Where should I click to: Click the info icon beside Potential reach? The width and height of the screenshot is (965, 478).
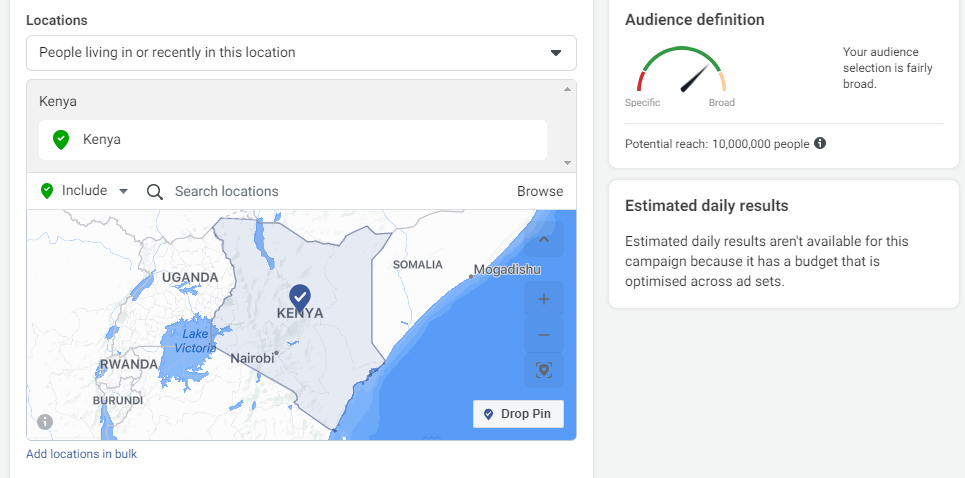(820, 143)
